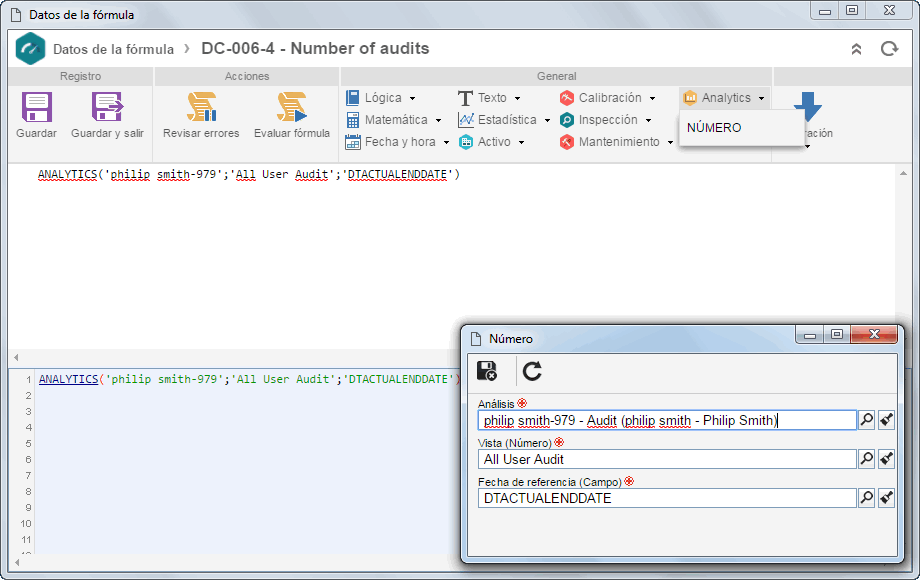This screenshot has width=920, height=580.
Task: Click the Mantenimiento icon
Action: click(567, 142)
